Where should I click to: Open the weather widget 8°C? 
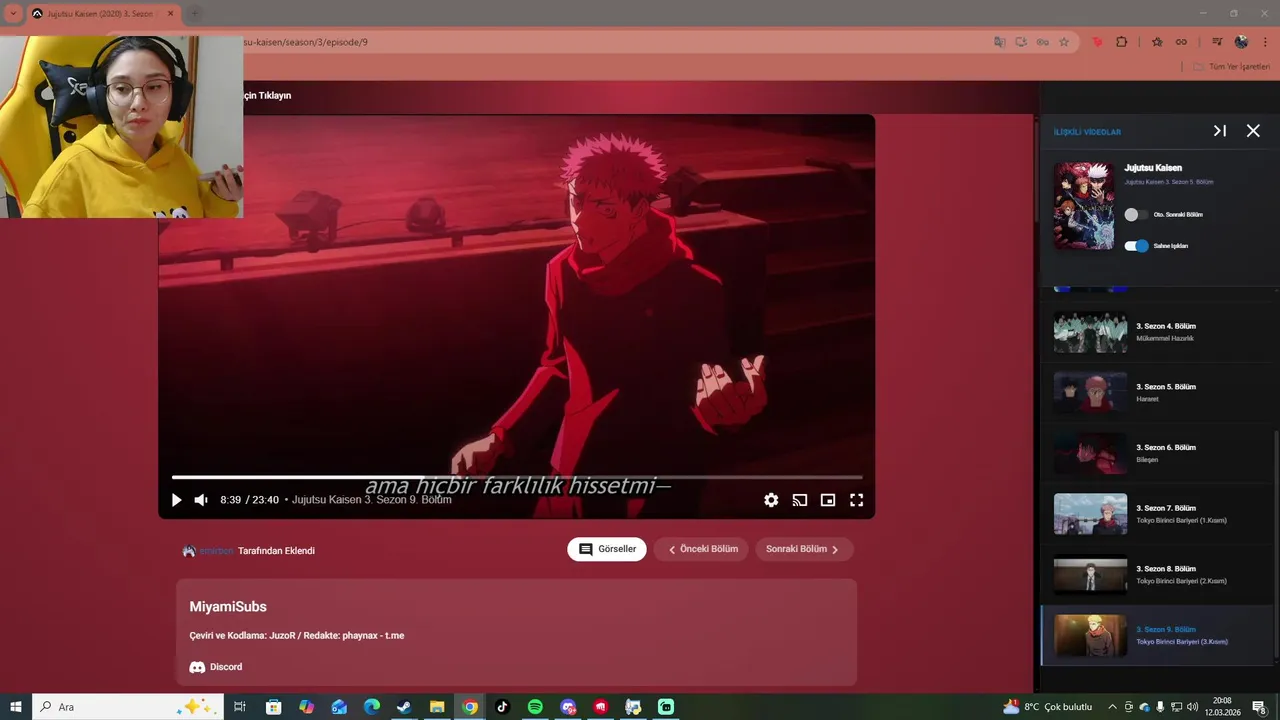1047,707
